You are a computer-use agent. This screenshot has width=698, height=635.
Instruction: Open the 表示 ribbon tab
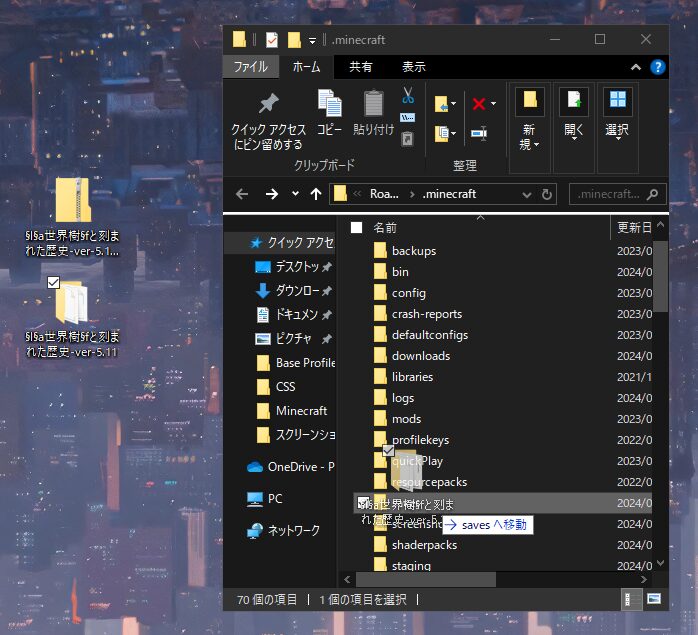tap(414, 67)
